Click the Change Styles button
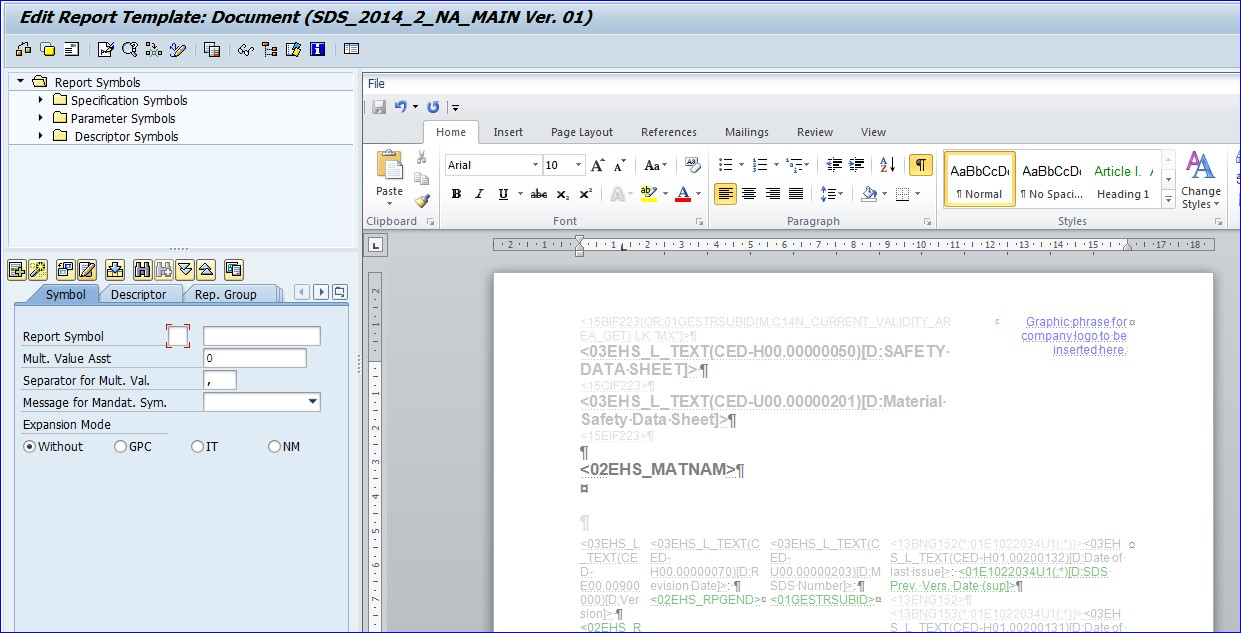Viewport: 1241px width, 633px height. point(1200,180)
